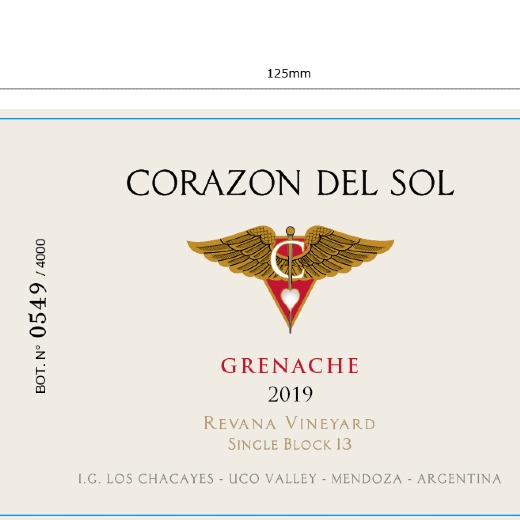Image resolution: width=520 pixels, height=520 pixels.
Task: Click the red triangle tip of emblem
Action: (x=290, y=318)
